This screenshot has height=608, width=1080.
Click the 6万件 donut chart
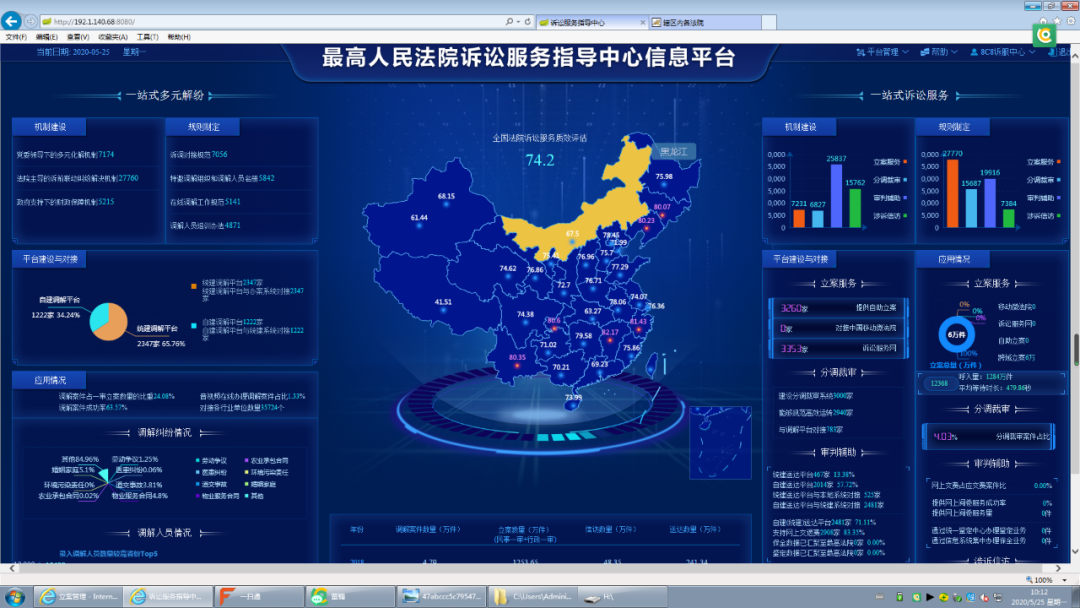(956, 335)
